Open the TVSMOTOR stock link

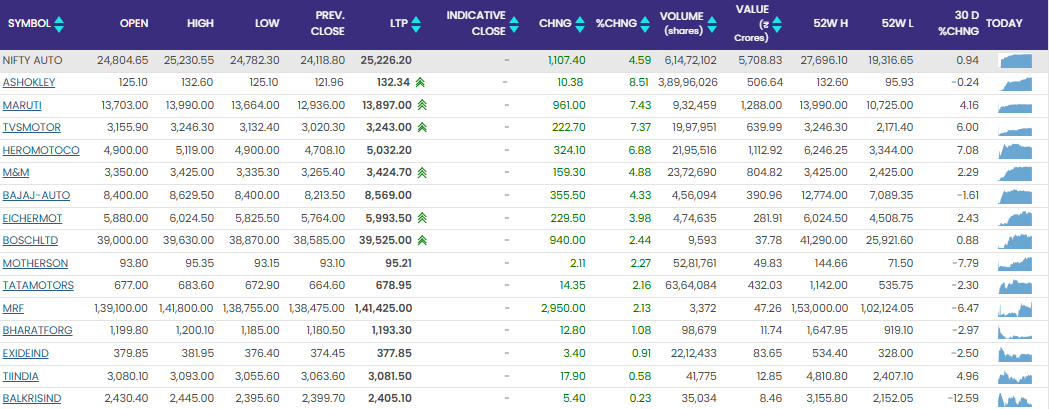pos(31,128)
